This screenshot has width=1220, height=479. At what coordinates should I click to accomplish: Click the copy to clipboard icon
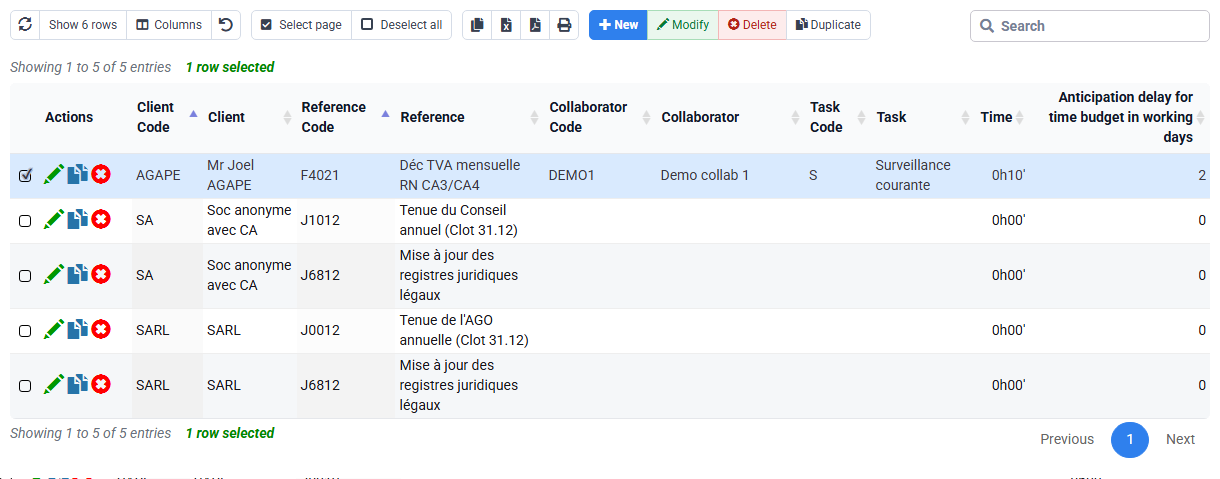477,25
